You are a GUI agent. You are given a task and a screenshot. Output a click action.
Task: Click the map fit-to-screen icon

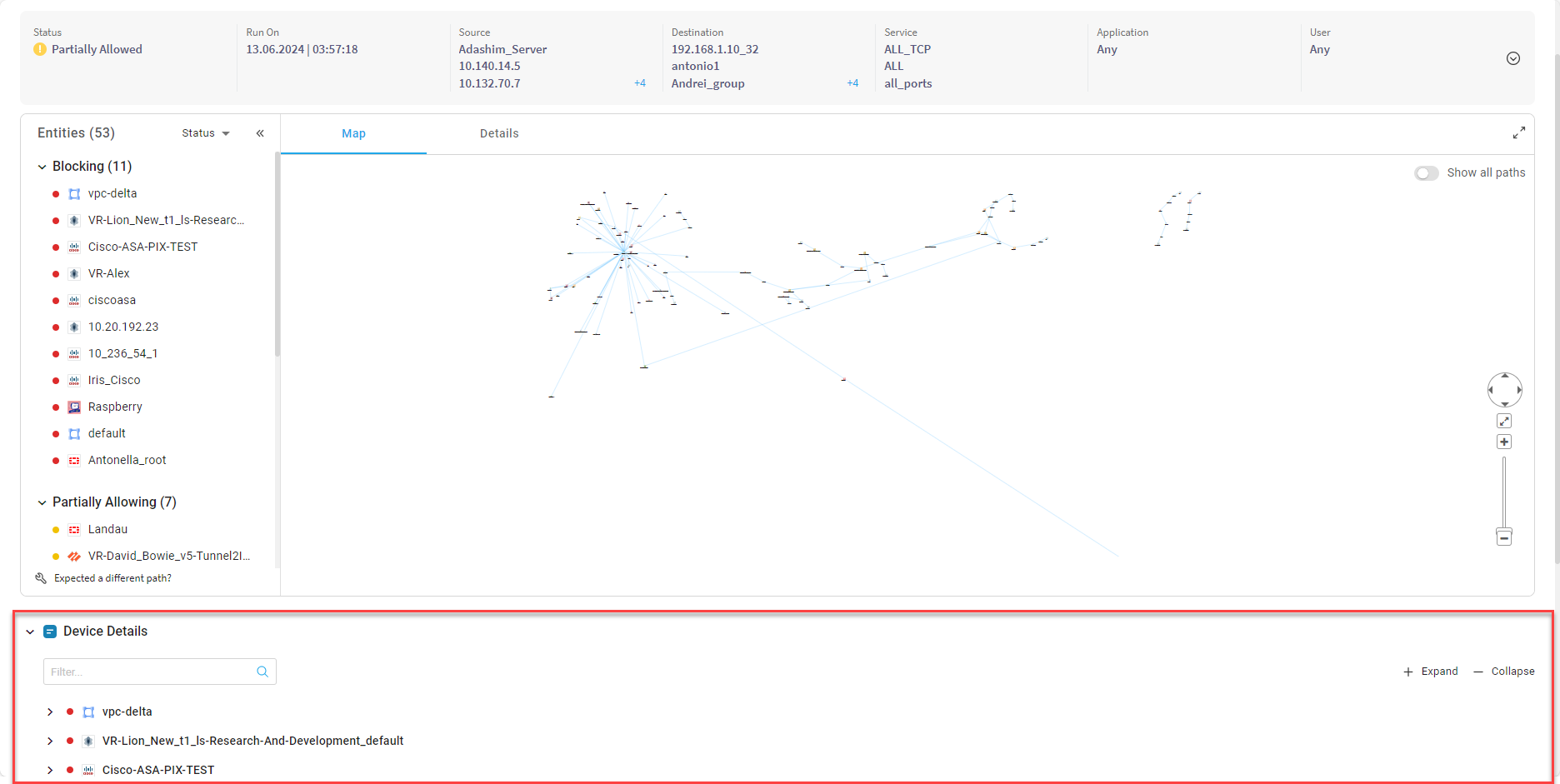tap(1504, 422)
